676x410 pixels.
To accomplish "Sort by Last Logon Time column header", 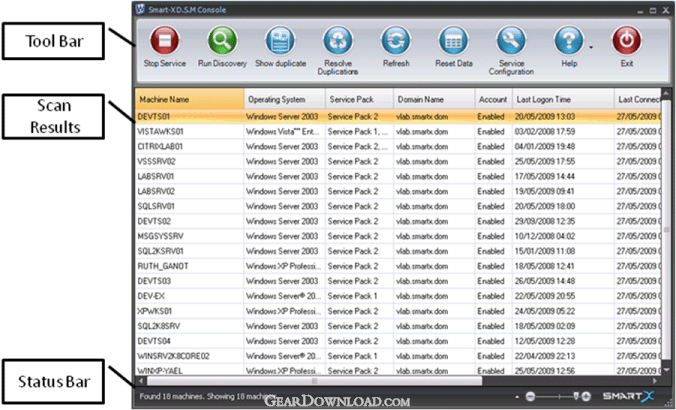I will 563,99.
